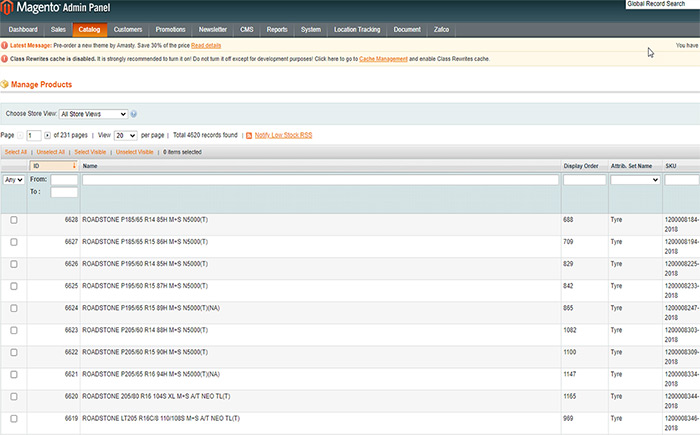Click the Manage Products box icon

click(x=4, y=84)
